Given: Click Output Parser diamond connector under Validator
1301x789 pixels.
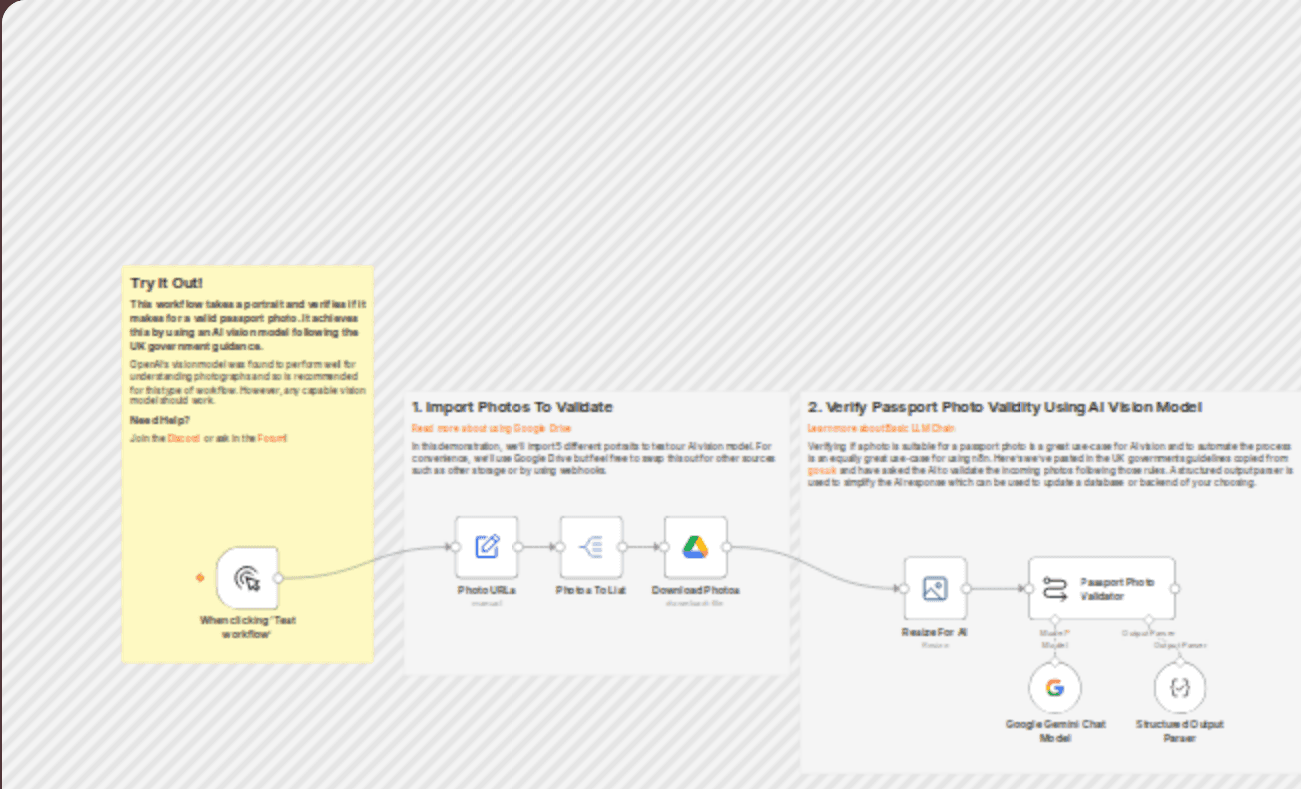Looking at the screenshot, I should pyautogui.click(x=1149, y=620).
